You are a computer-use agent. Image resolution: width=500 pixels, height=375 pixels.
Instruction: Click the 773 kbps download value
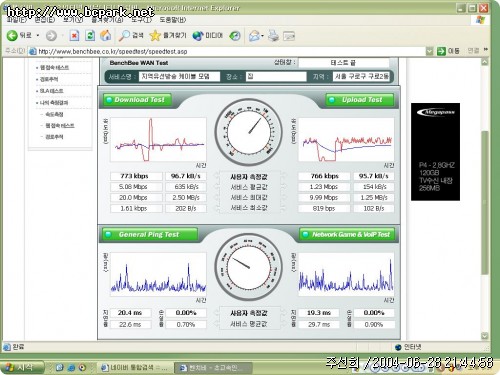tap(136, 176)
